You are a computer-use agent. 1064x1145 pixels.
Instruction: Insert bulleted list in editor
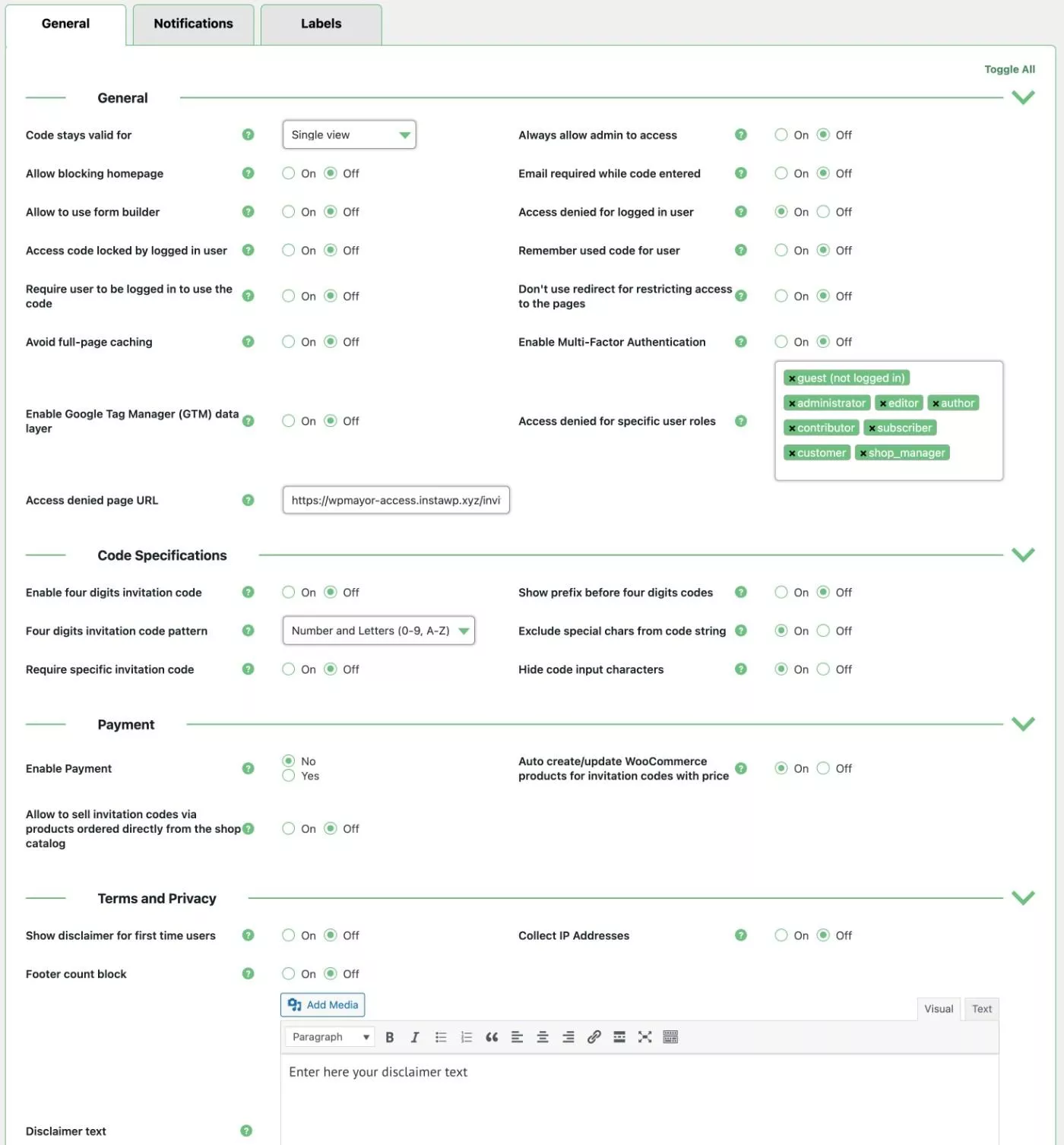[441, 1037]
